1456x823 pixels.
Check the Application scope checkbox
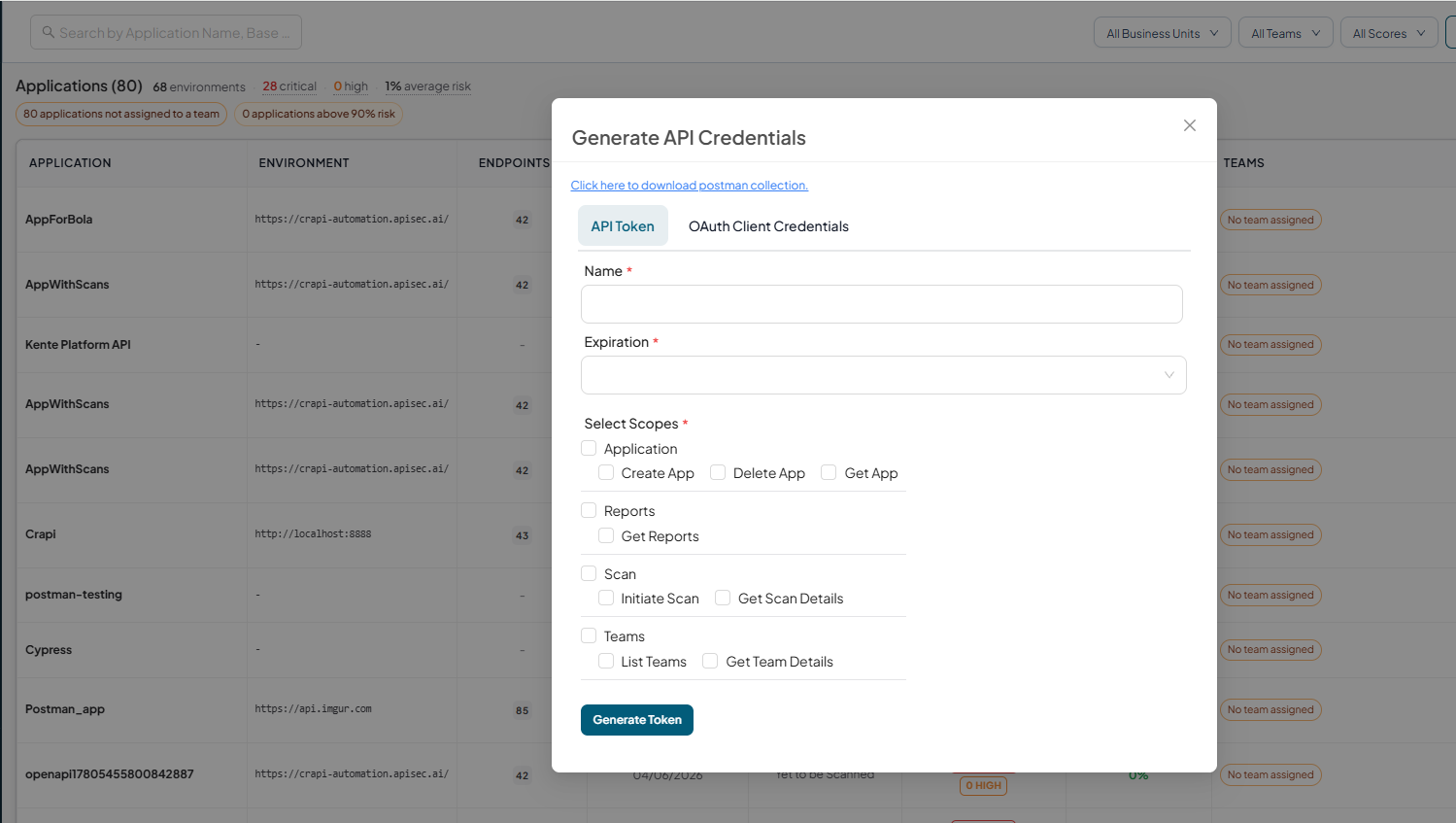tap(589, 448)
